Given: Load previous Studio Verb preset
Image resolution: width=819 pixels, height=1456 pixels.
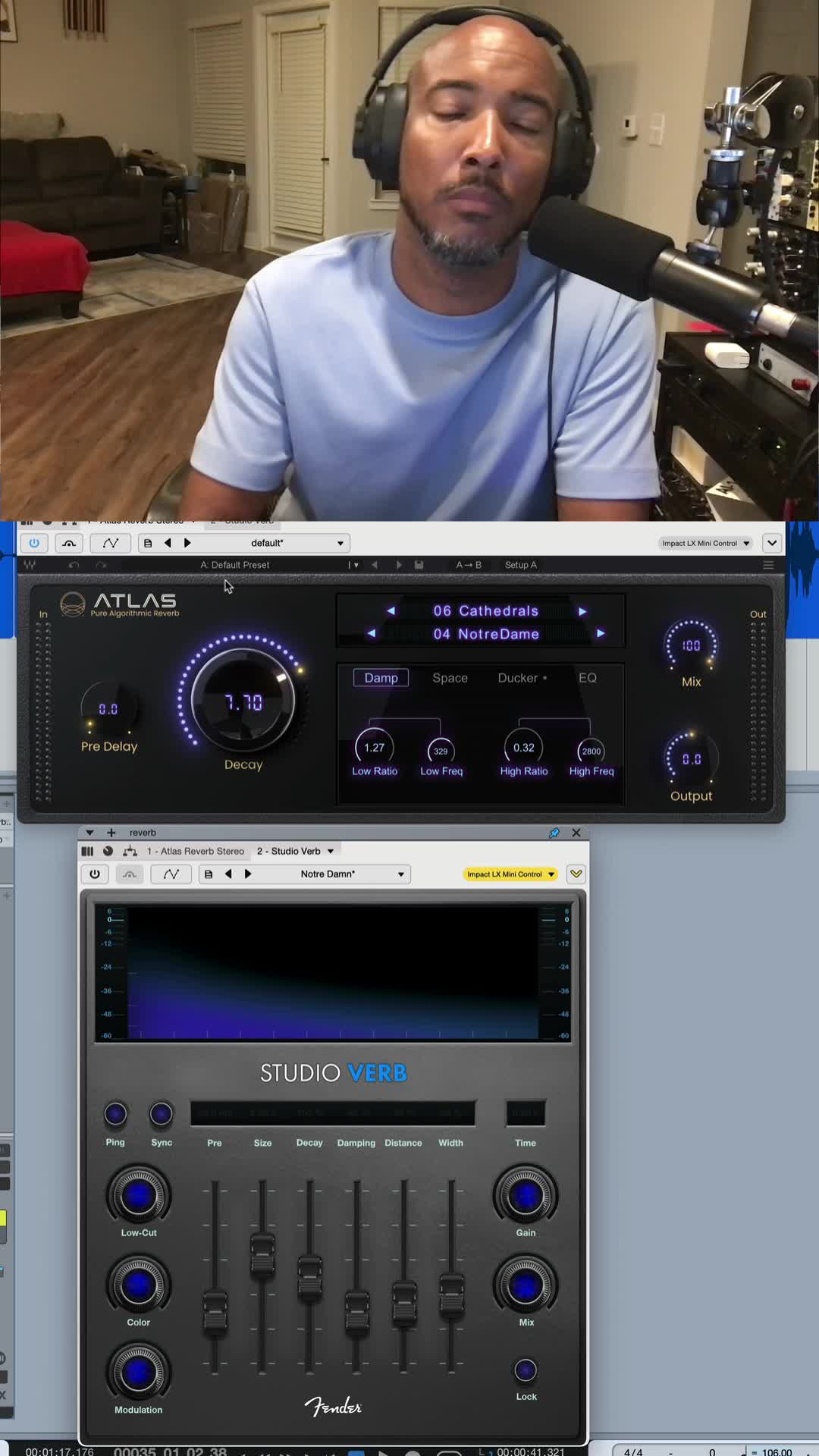Looking at the screenshot, I should coord(228,874).
